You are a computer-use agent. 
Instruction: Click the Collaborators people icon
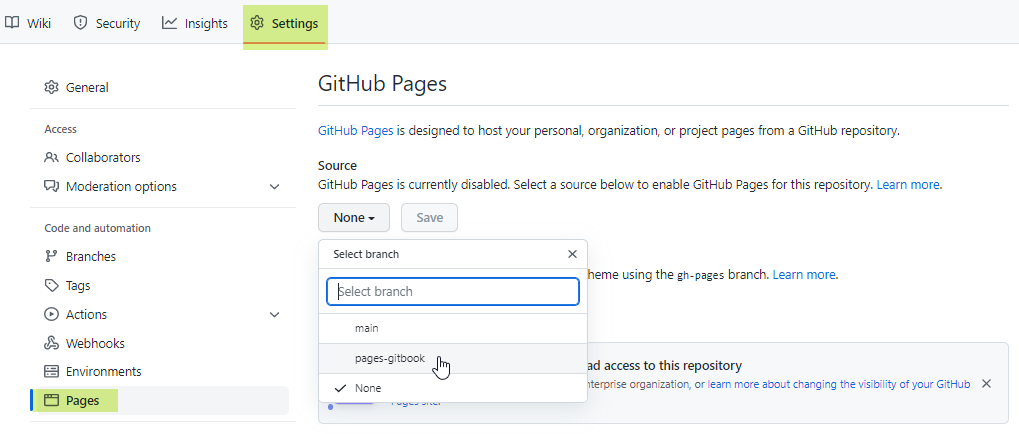pos(52,158)
